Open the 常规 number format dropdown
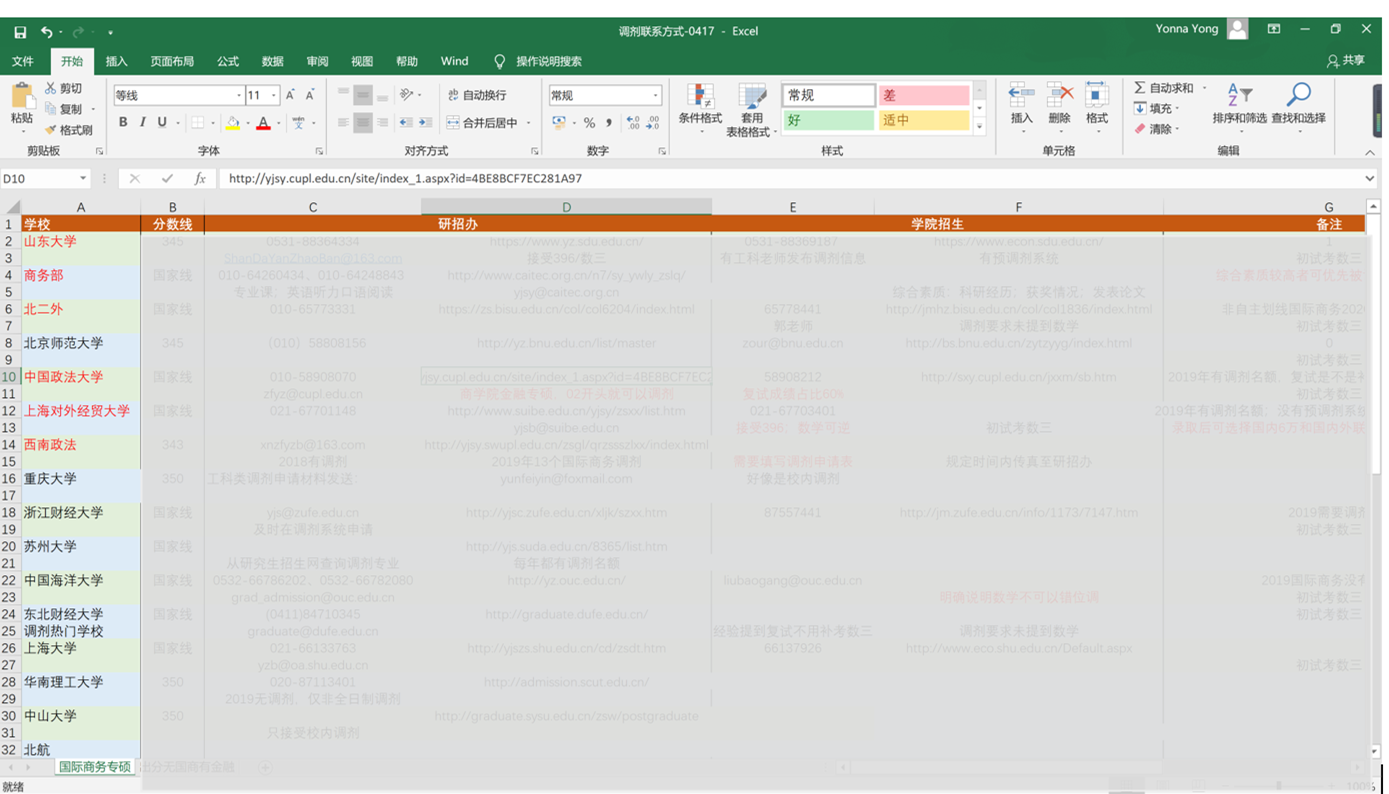Viewport: 1389px width, 794px height. pyautogui.click(x=656, y=95)
